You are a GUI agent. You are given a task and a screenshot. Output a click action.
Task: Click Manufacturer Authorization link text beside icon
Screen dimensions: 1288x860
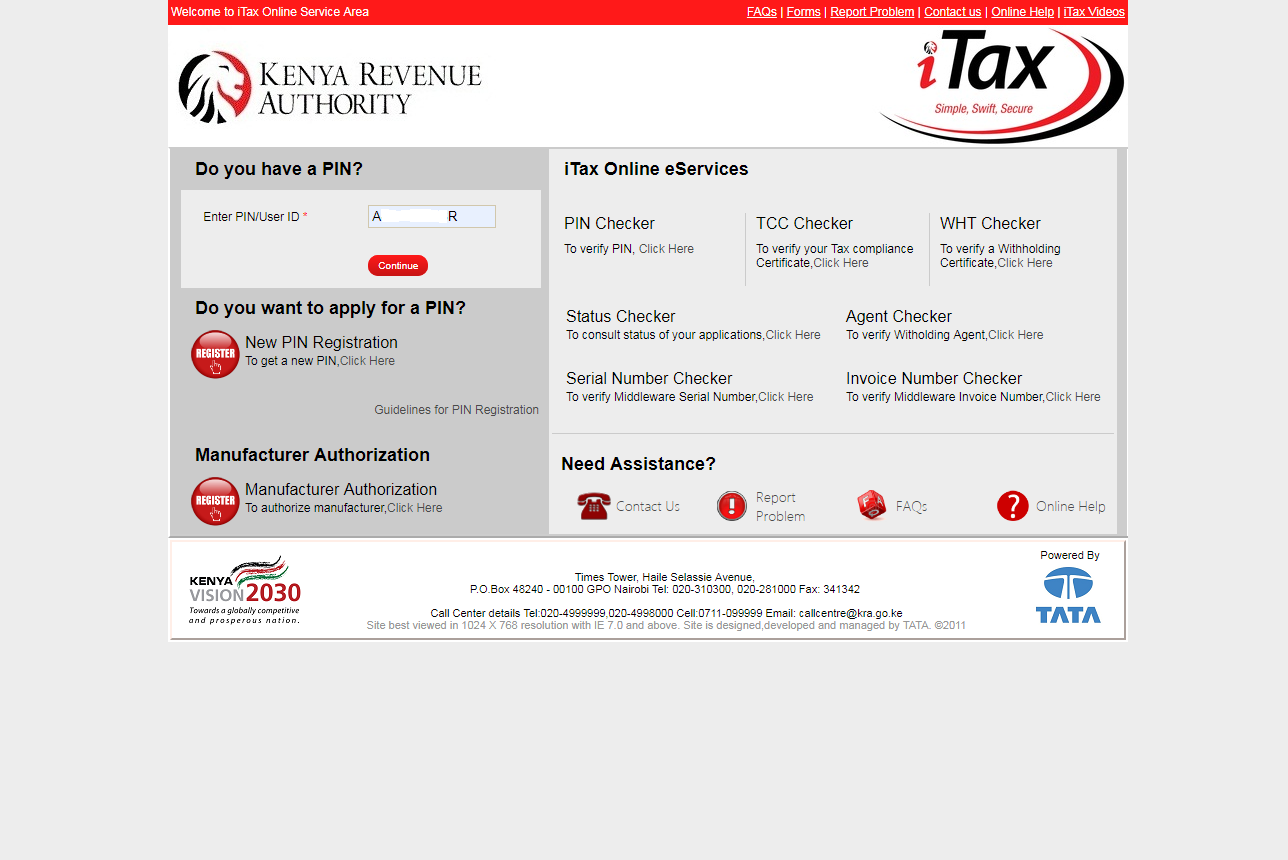341,489
